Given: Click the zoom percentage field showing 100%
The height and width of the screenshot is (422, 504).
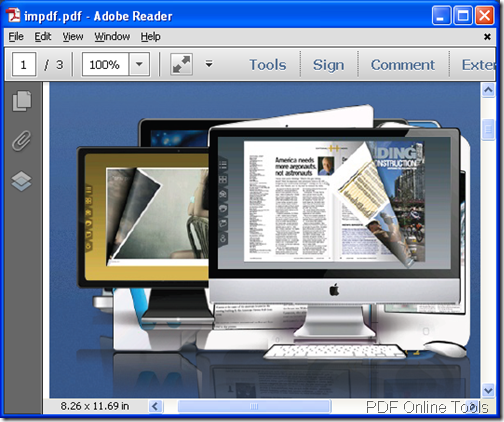Looking at the screenshot, I should [105, 64].
